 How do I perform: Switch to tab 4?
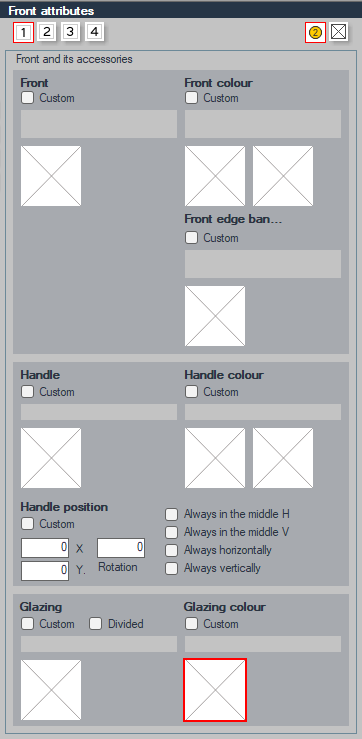[x=94, y=32]
